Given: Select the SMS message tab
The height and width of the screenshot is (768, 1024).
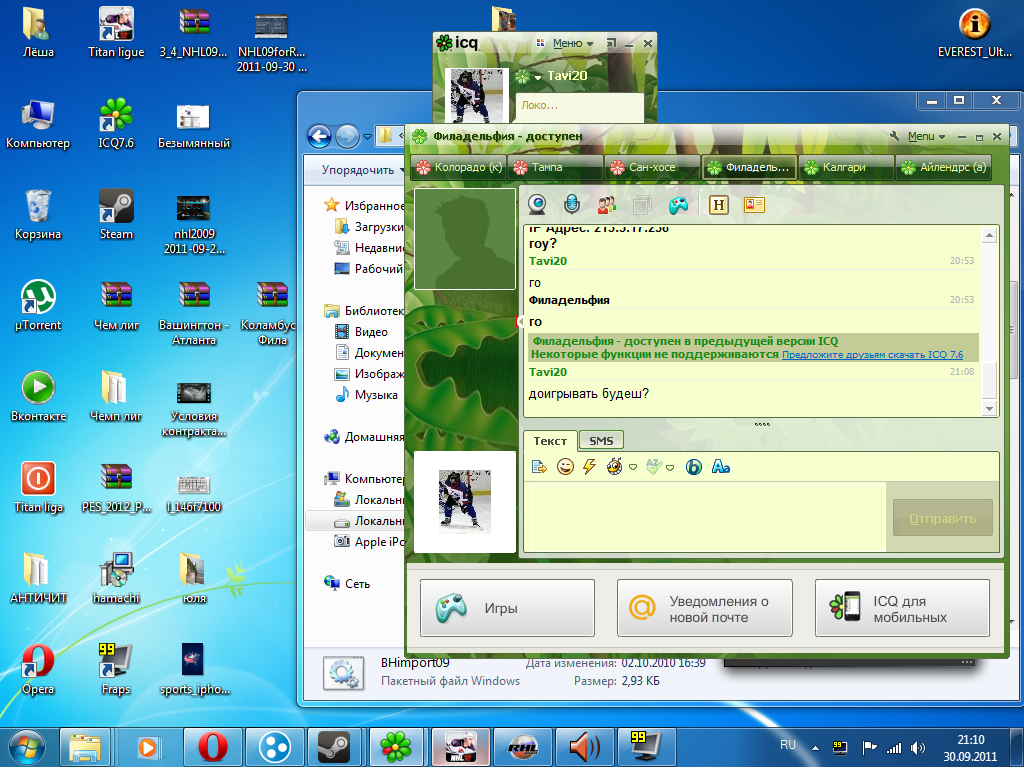Looking at the screenshot, I should click(x=601, y=441).
